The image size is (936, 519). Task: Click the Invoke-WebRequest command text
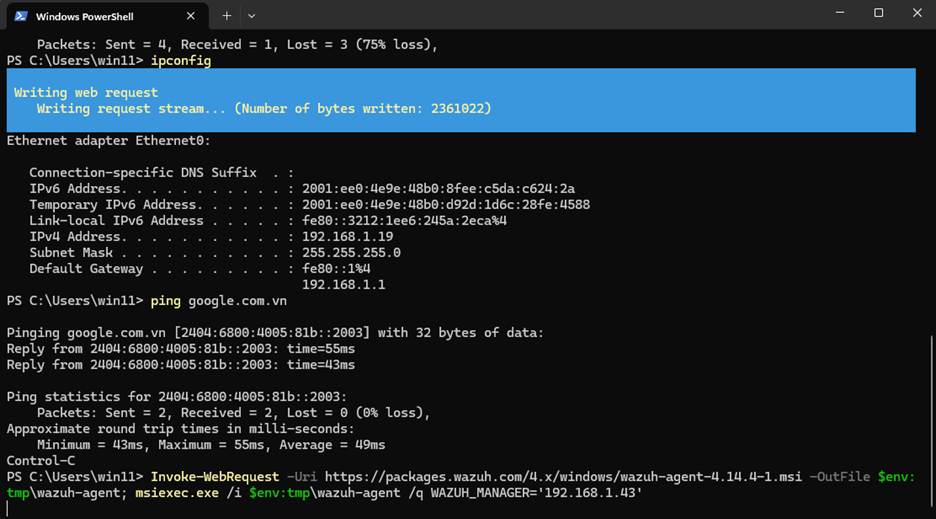point(215,477)
